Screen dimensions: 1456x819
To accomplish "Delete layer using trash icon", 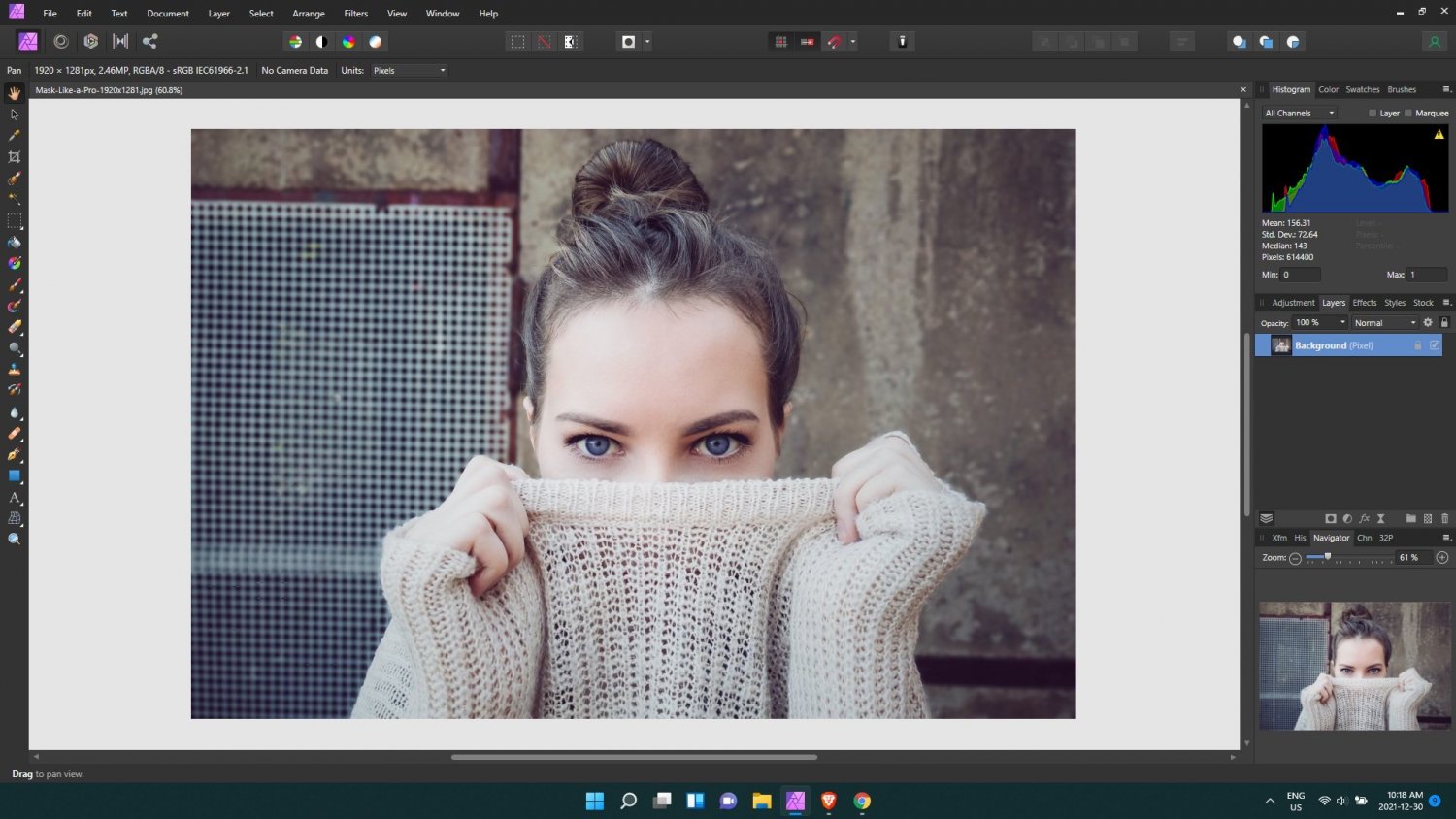I will [1444, 519].
